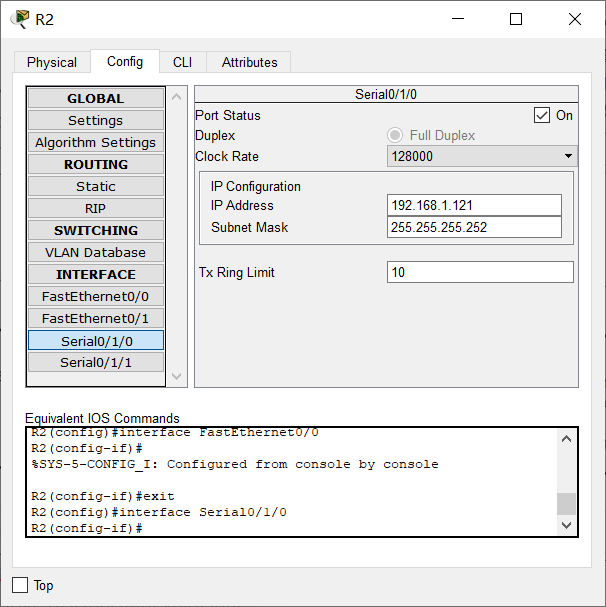
Task: Click sidebar scroll down arrow
Action: coord(177,376)
